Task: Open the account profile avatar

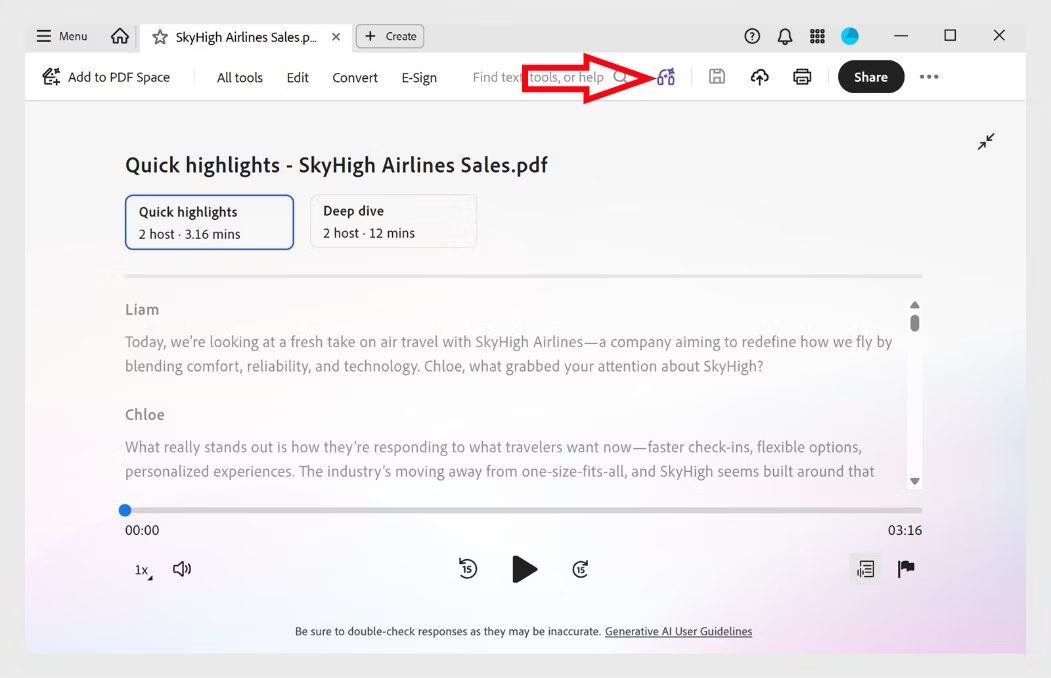Action: 850,36
